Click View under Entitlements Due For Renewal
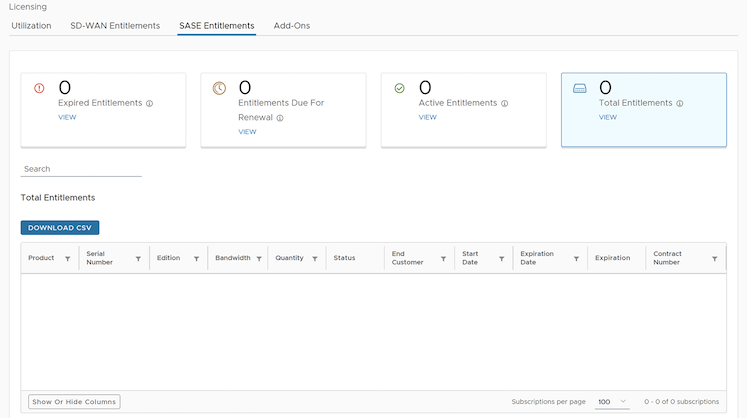This screenshot has width=747, height=418. 247,131
